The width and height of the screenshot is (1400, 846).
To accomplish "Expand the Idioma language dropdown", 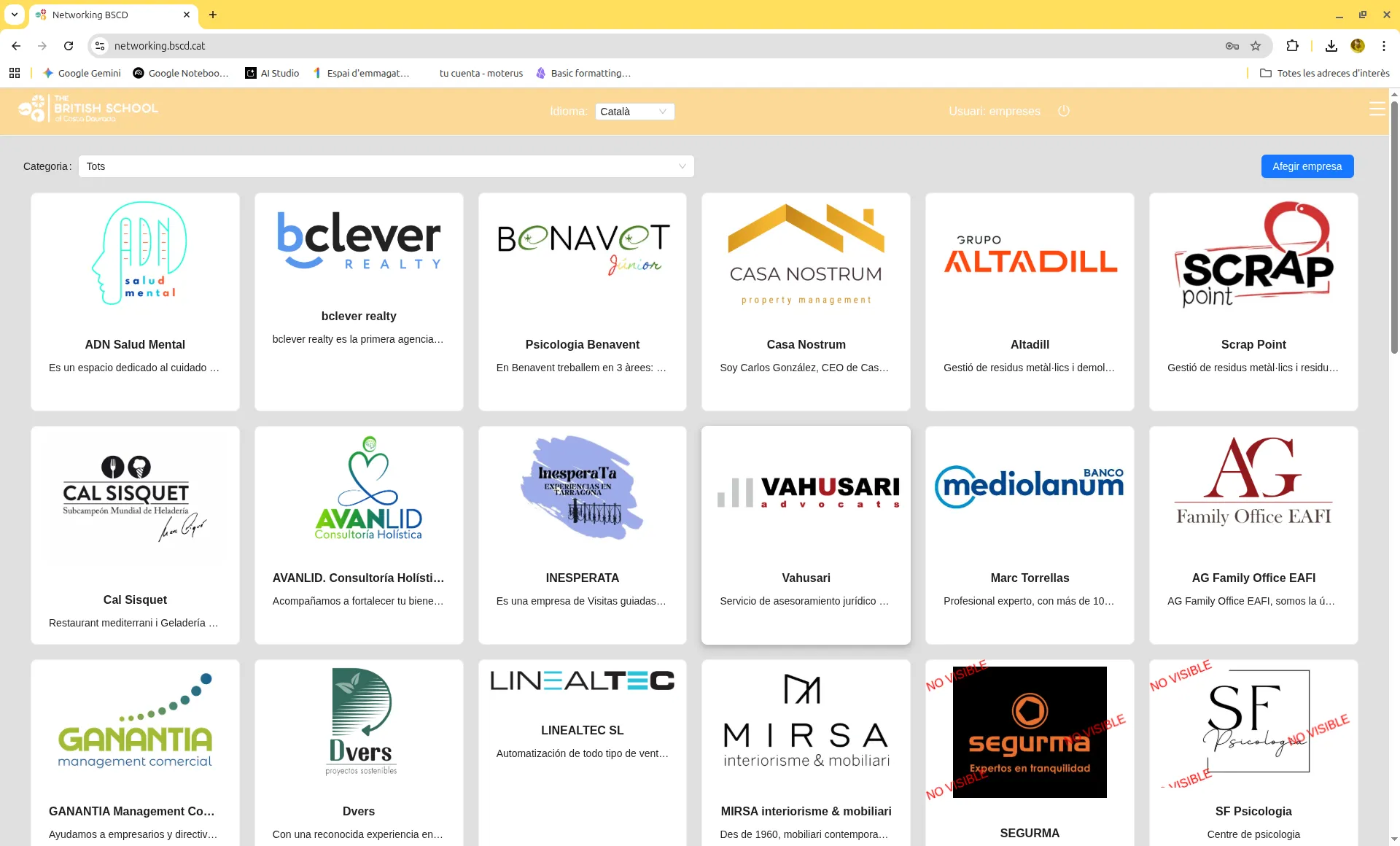I will coord(634,112).
